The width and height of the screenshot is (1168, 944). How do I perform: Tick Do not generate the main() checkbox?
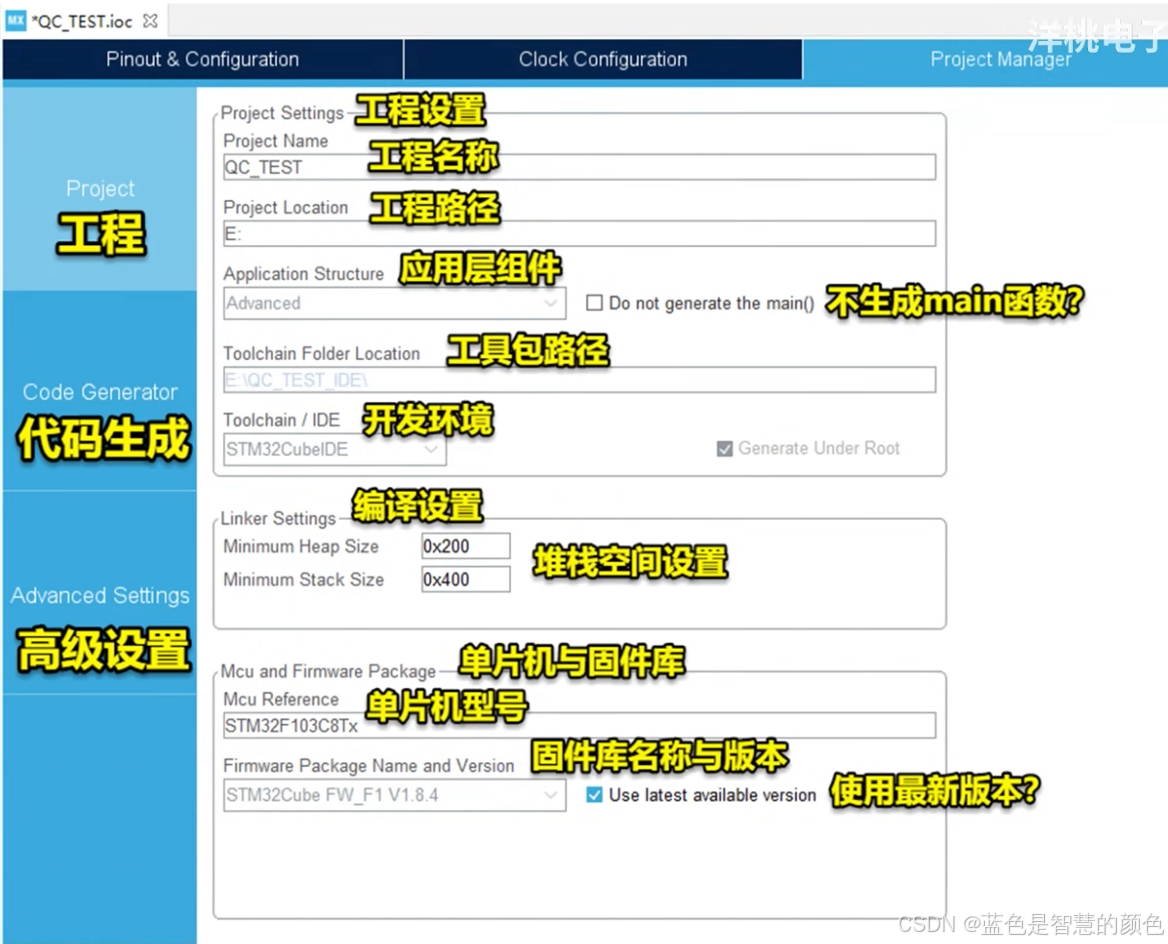594,302
